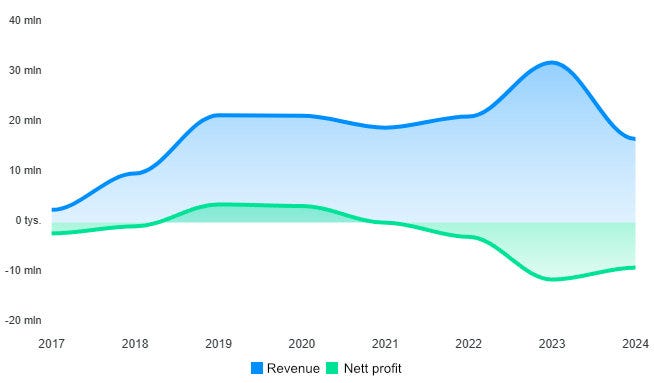Click the blue Revenue legend color square
Viewport: 654px width, 383px height.
click(257, 368)
